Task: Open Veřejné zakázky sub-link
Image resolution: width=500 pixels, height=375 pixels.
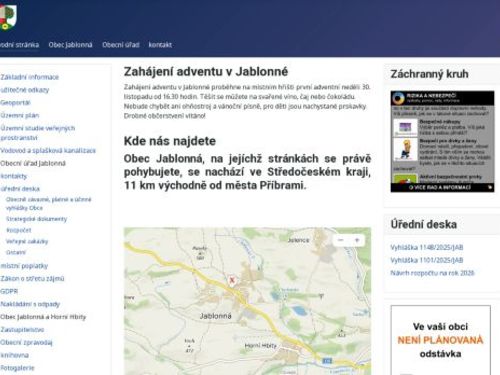Action: click(27, 241)
